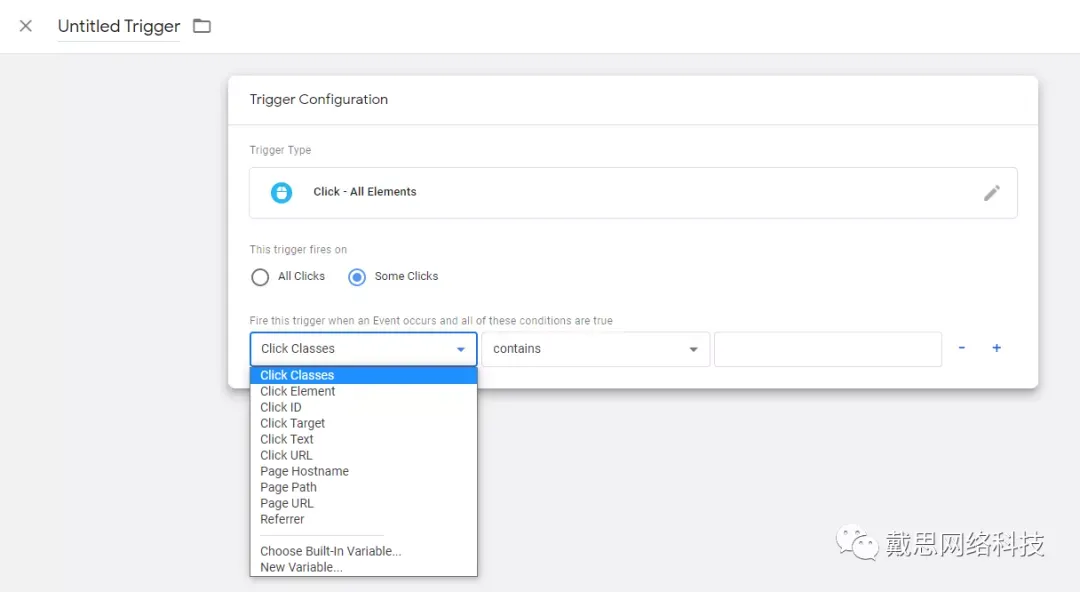This screenshot has width=1080, height=592.
Task: Edit trigger type with the pencil icon
Action: coord(991,193)
